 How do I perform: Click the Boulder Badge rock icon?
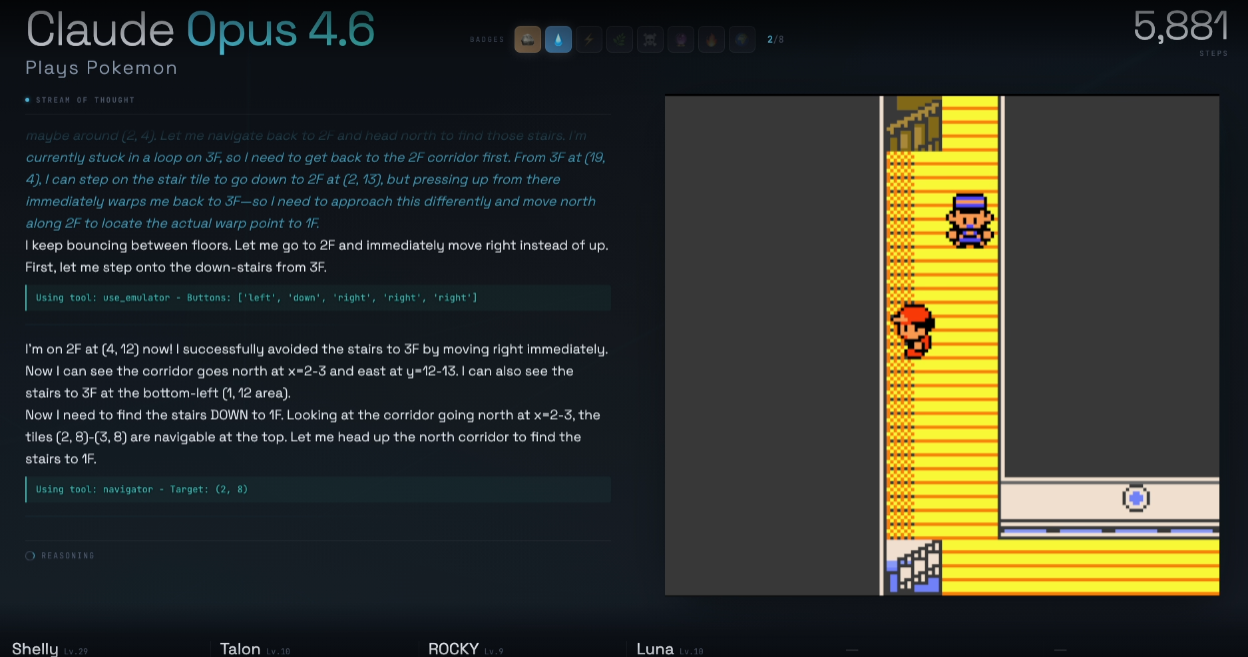tap(528, 40)
